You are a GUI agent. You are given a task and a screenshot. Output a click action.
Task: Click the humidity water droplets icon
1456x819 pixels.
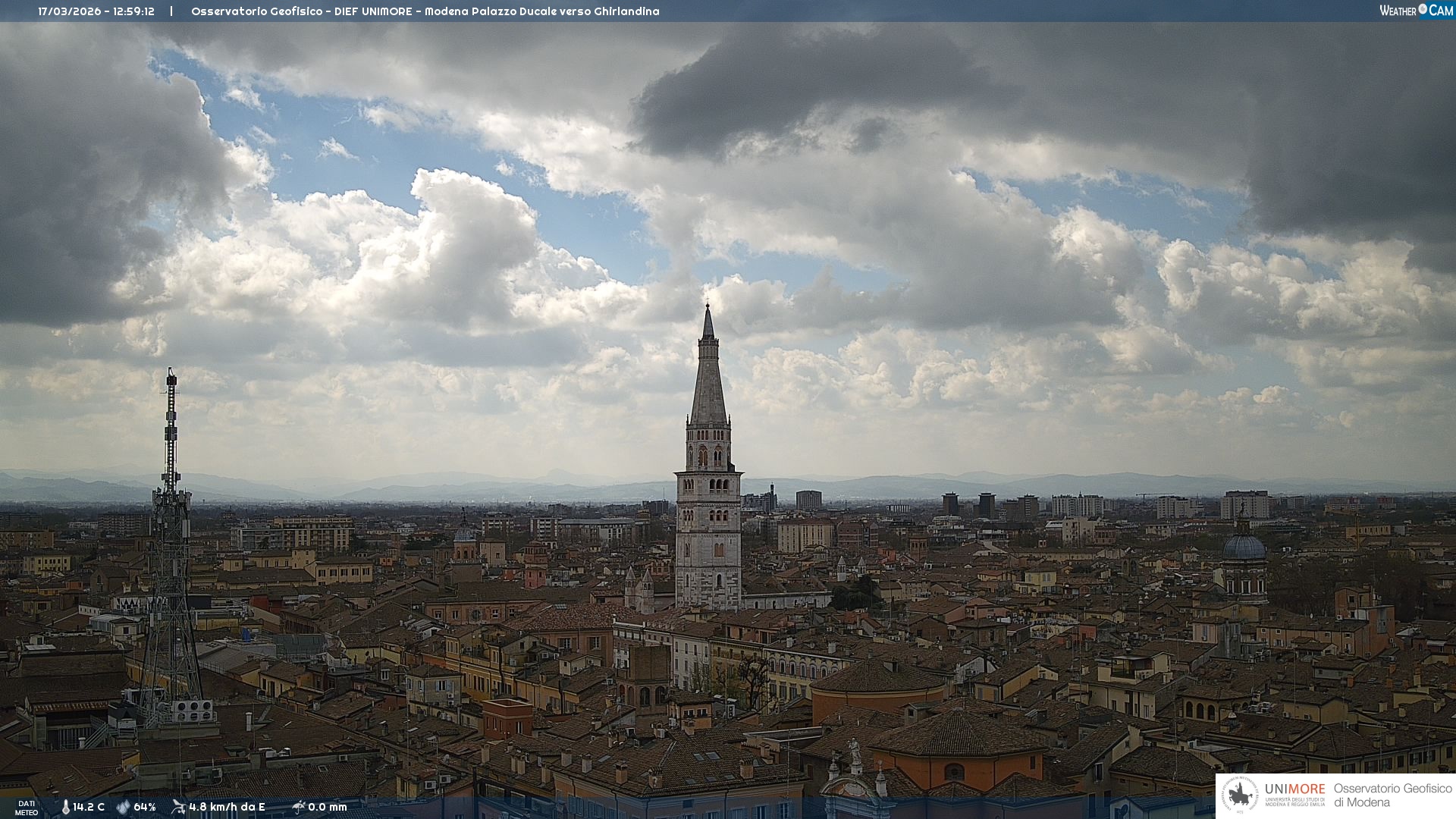point(123,807)
